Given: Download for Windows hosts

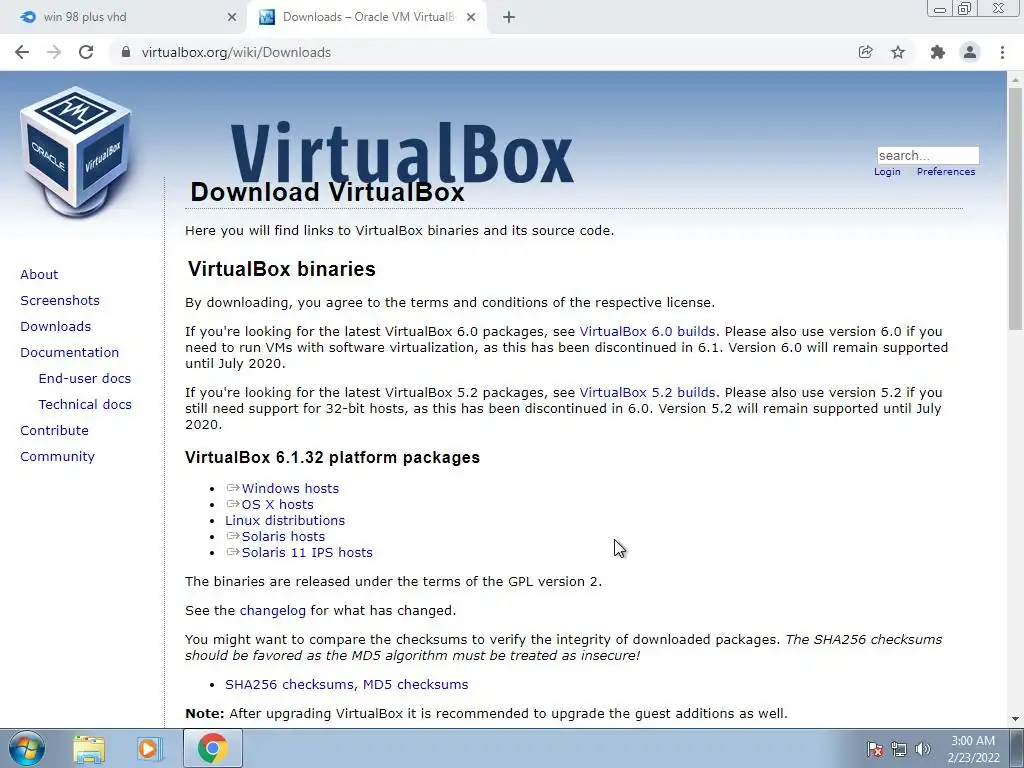Looking at the screenshot, I should click(x=290, y=488).
